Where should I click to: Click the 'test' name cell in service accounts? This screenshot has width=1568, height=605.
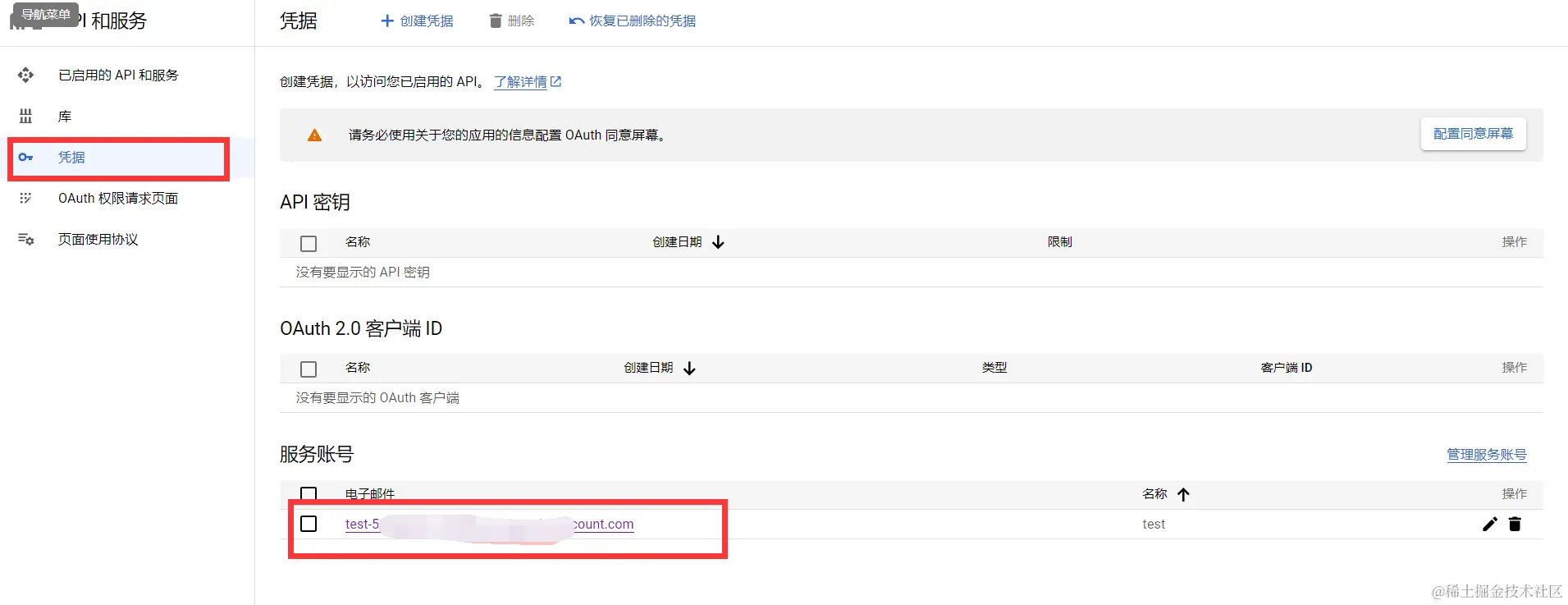[1154, 524]
